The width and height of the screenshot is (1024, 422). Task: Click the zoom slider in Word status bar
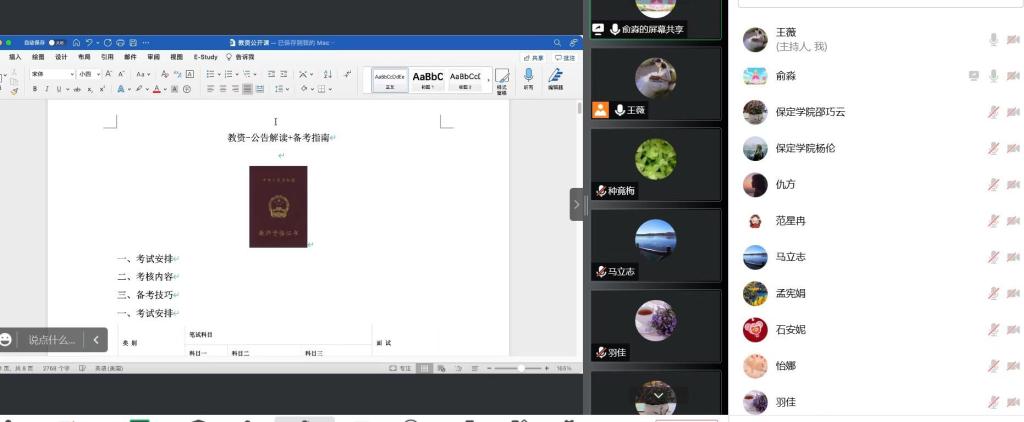520,368
